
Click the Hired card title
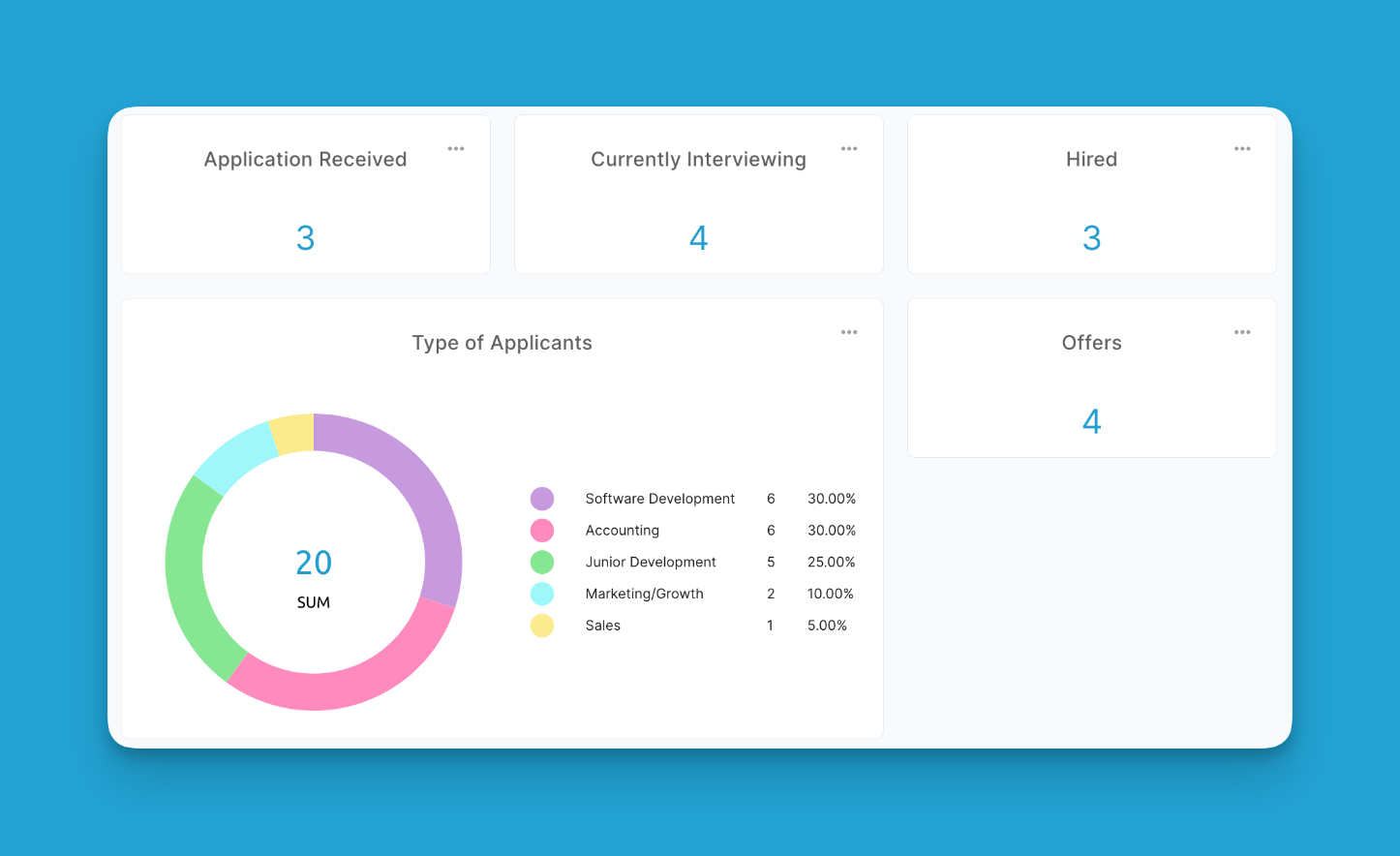(x=1091, y=159)
